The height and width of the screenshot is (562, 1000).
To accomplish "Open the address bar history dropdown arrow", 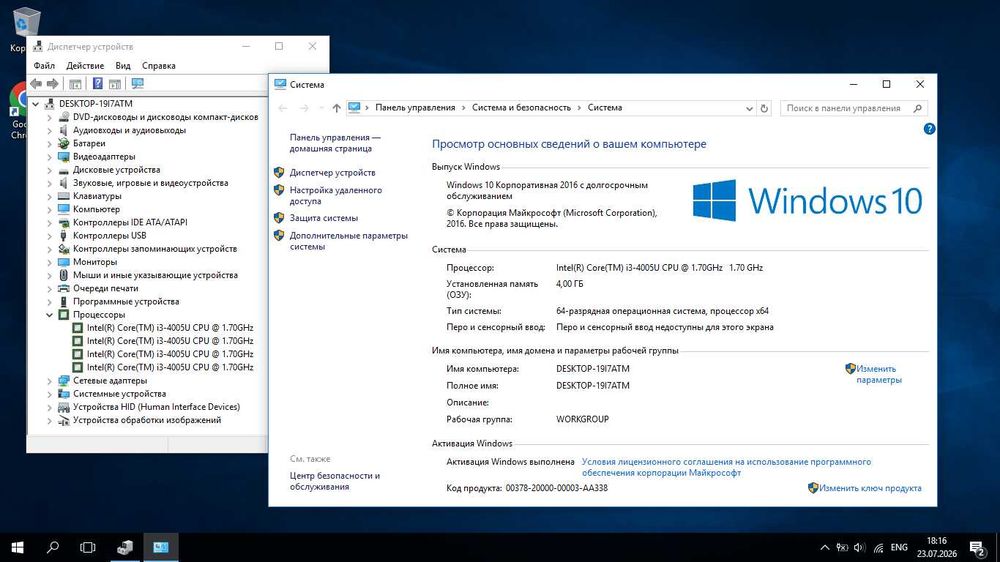I will [749, 108].
